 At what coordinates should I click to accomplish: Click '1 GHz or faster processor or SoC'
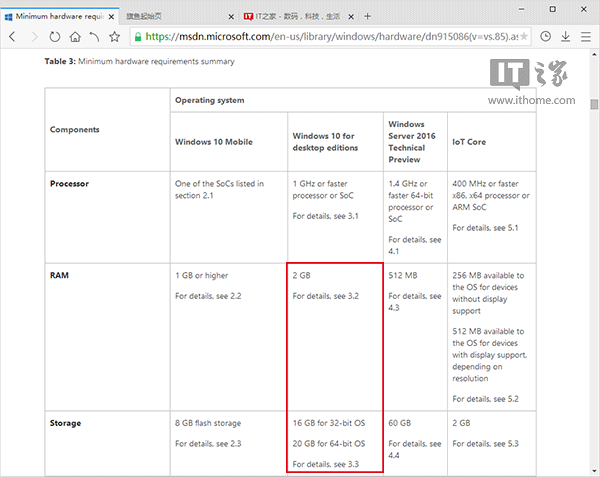tap(323, 189)
